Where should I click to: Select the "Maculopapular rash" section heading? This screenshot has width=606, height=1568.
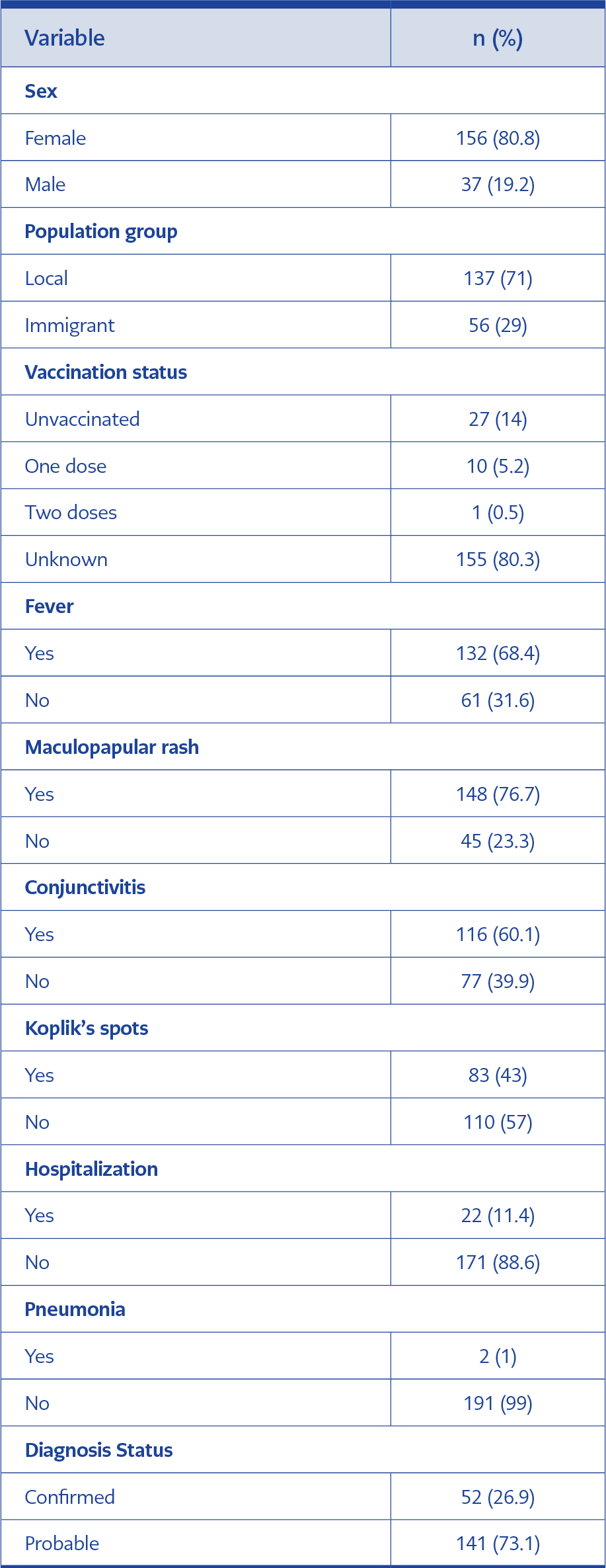point(112,747)
